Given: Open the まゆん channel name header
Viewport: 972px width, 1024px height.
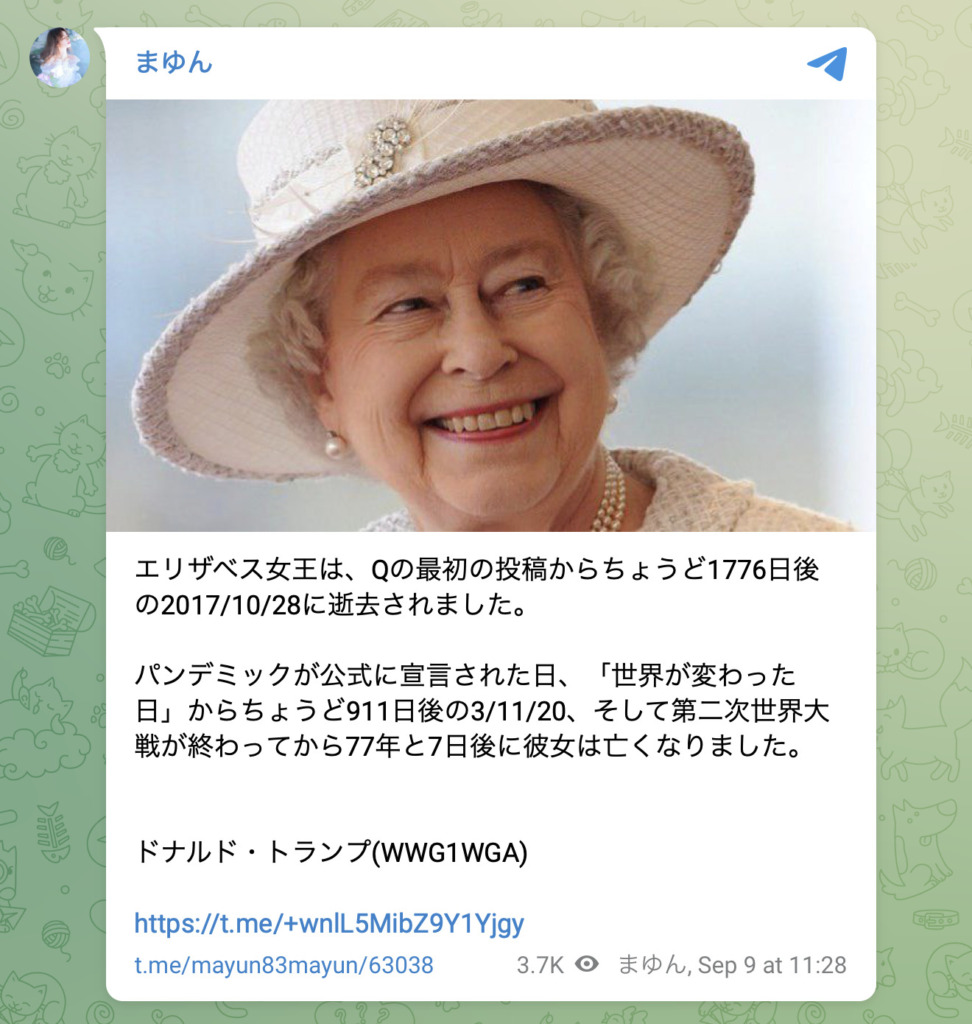Looking at the screenshot, I should click(x=174, y=63).
